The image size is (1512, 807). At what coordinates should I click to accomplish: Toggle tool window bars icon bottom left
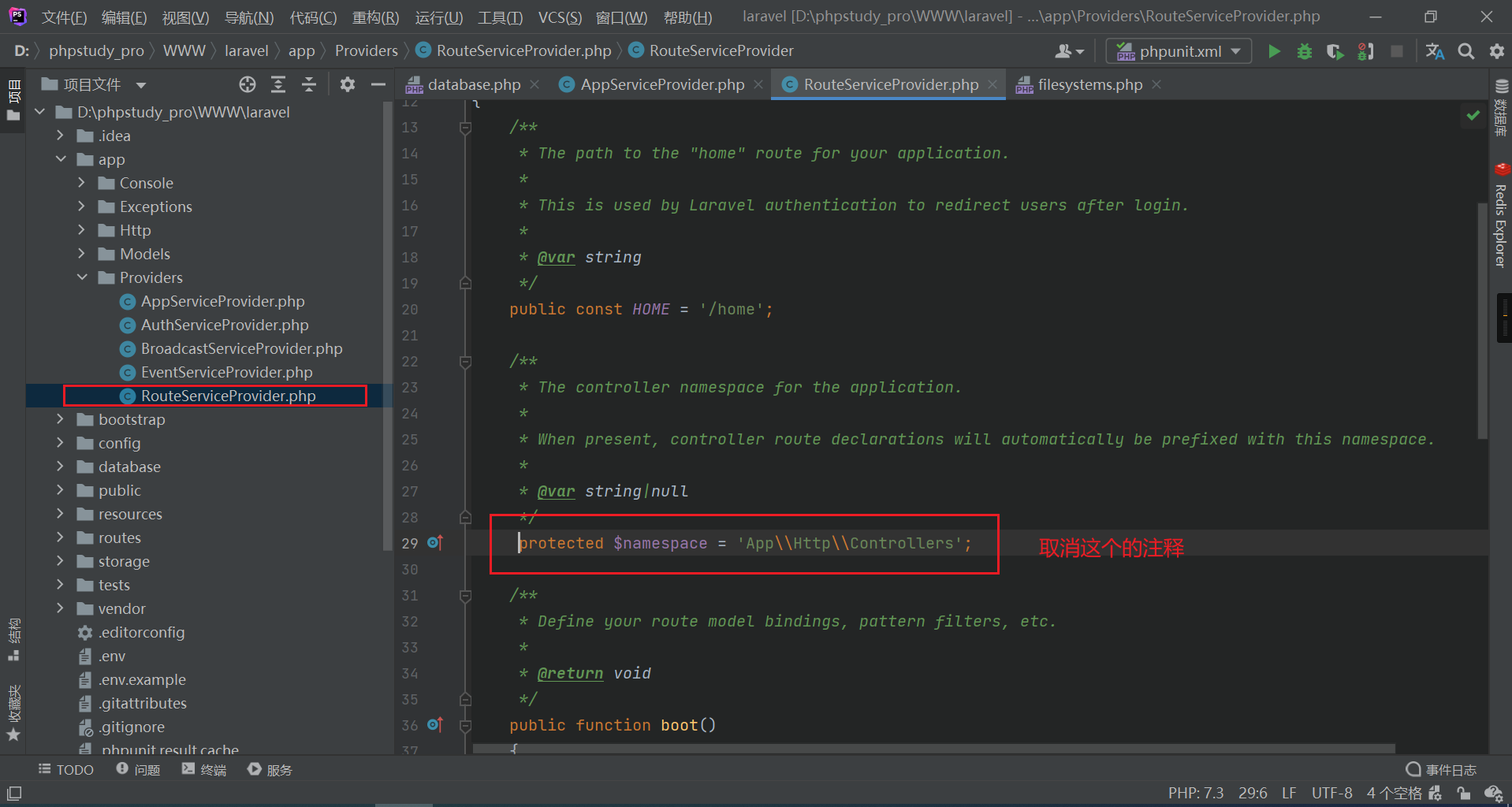pos(14,793)
